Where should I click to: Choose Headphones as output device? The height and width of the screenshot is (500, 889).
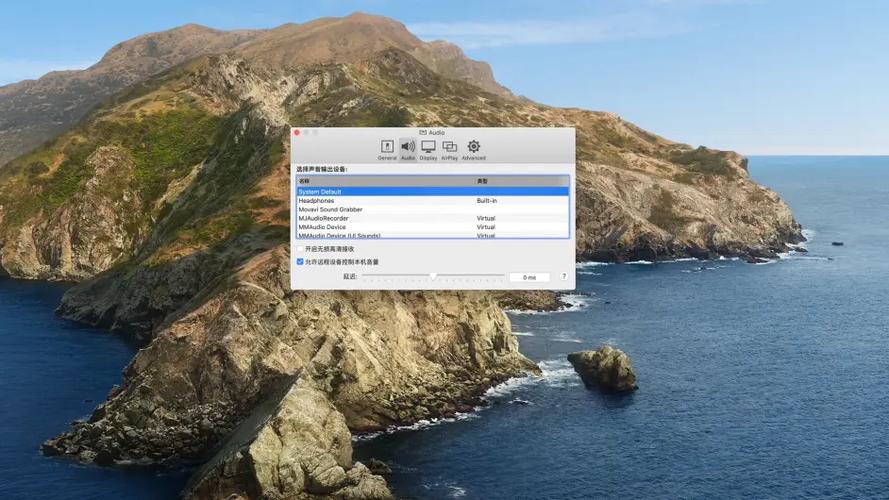coord(433,201)
